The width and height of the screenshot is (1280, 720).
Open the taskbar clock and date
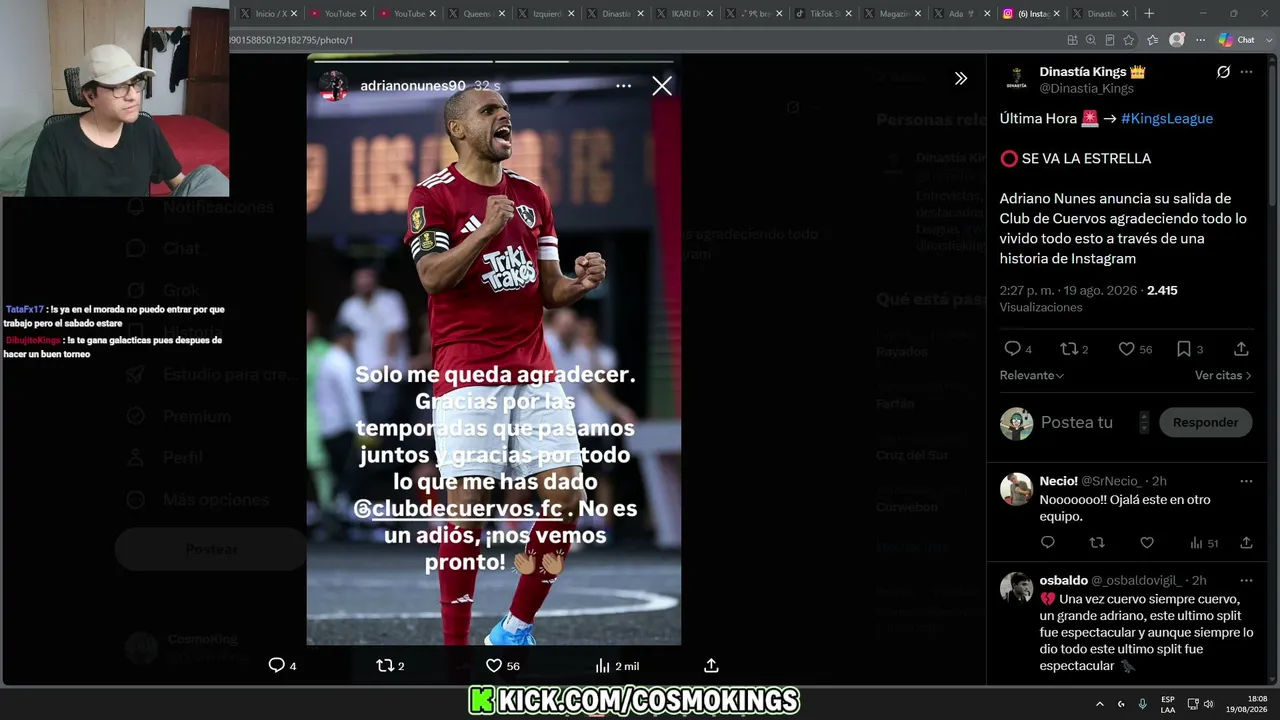point(1246,704)
